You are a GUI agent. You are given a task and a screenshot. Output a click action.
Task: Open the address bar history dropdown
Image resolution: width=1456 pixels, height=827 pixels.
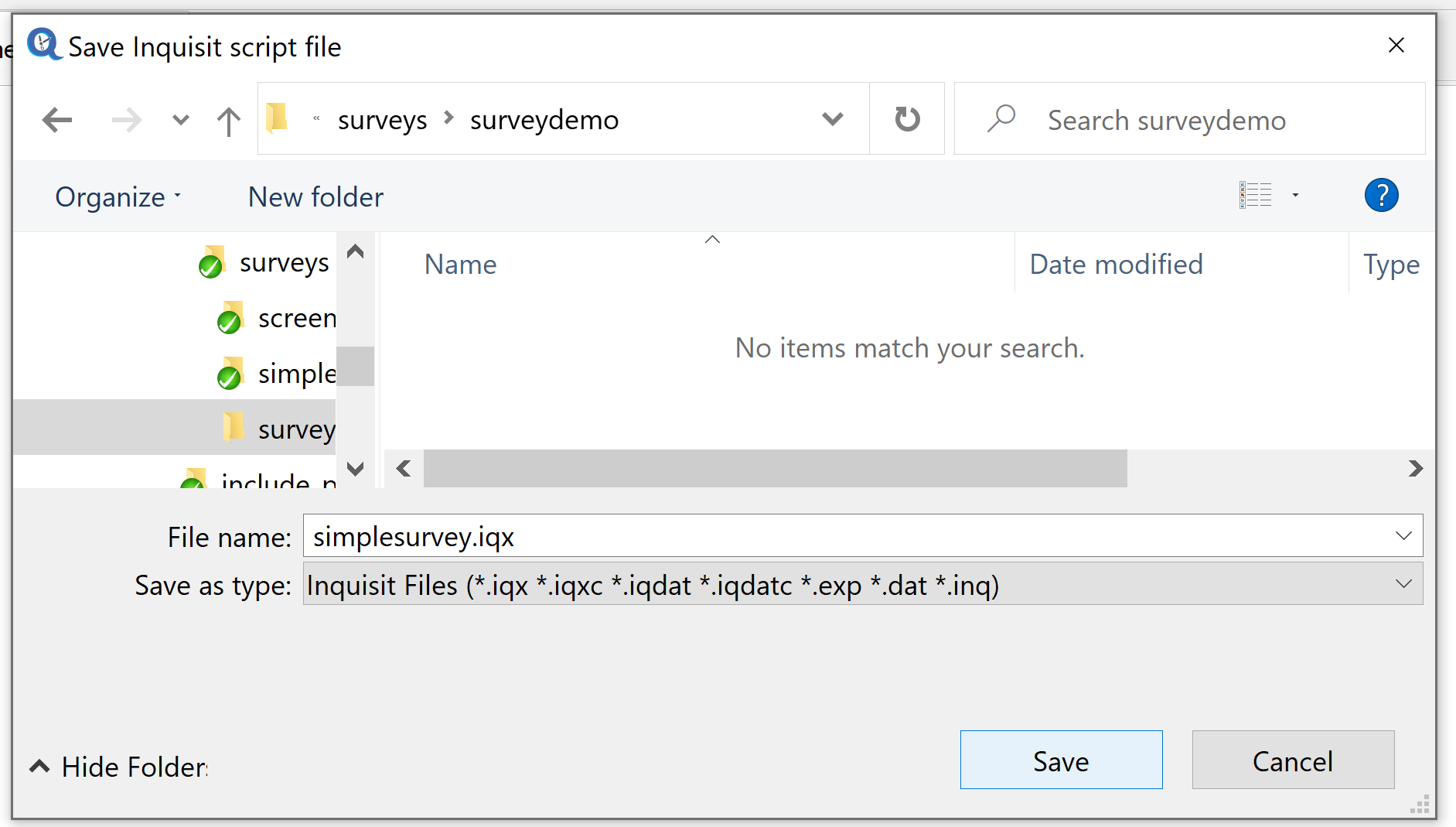click(833, 119)
